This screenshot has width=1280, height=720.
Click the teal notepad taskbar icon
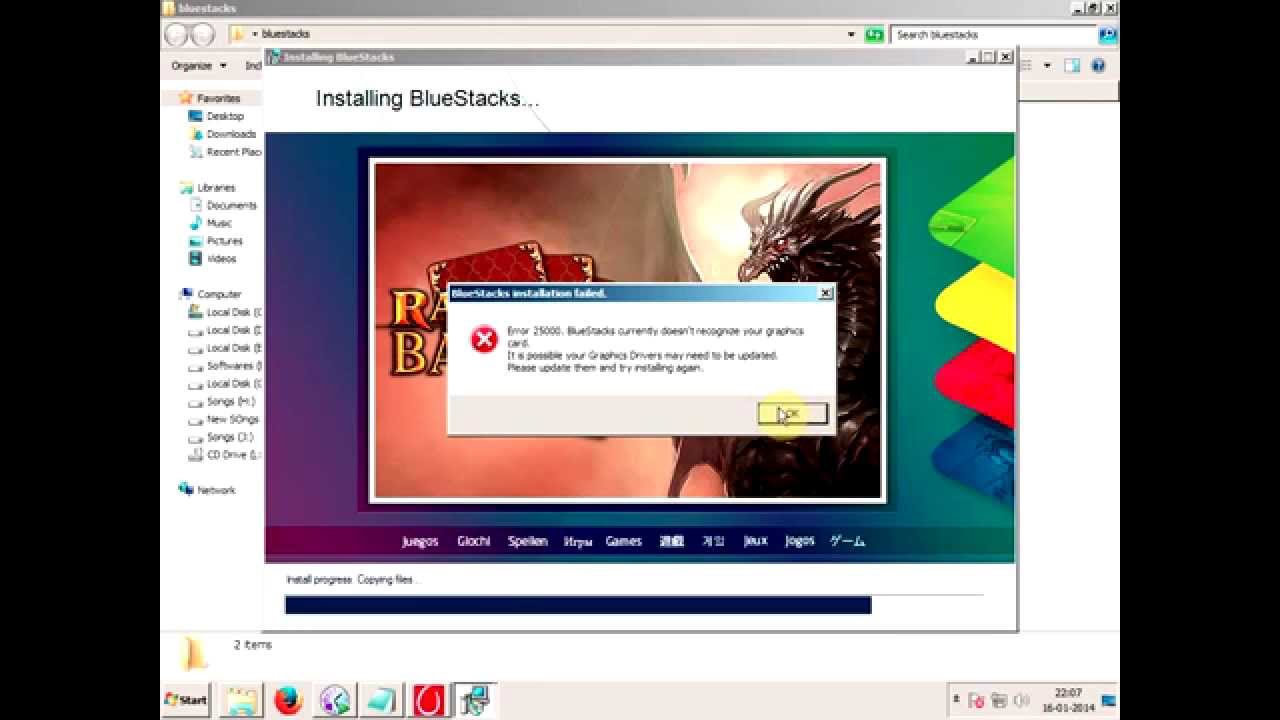coord(382,700)
